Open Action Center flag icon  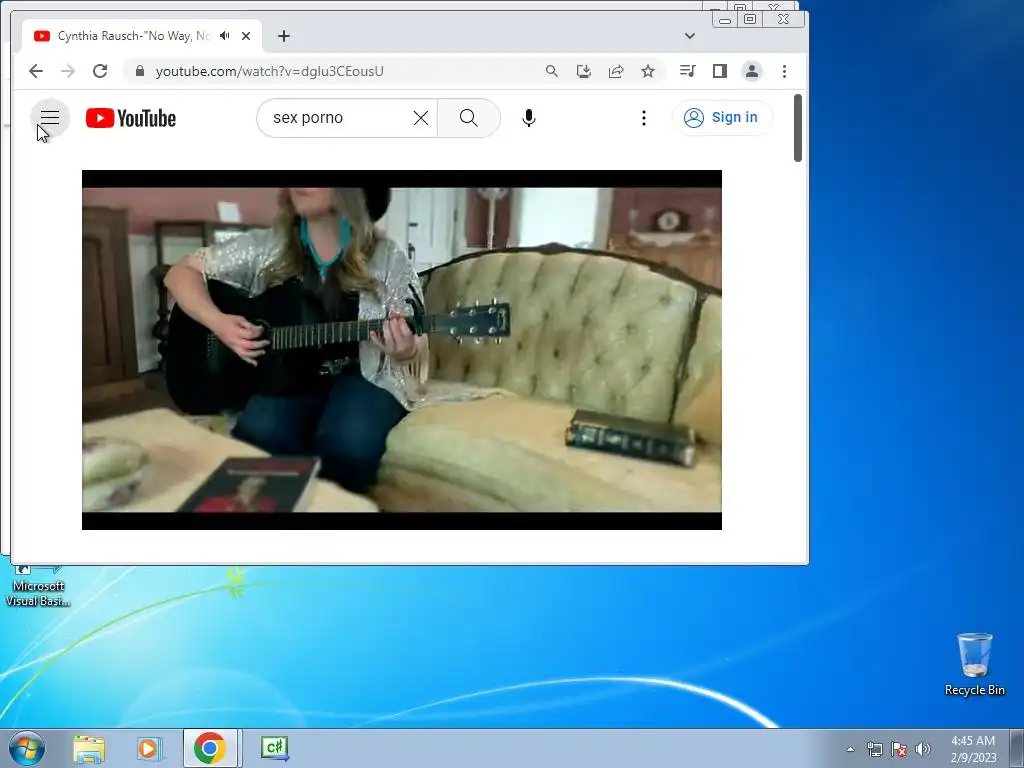pos(899,749)
